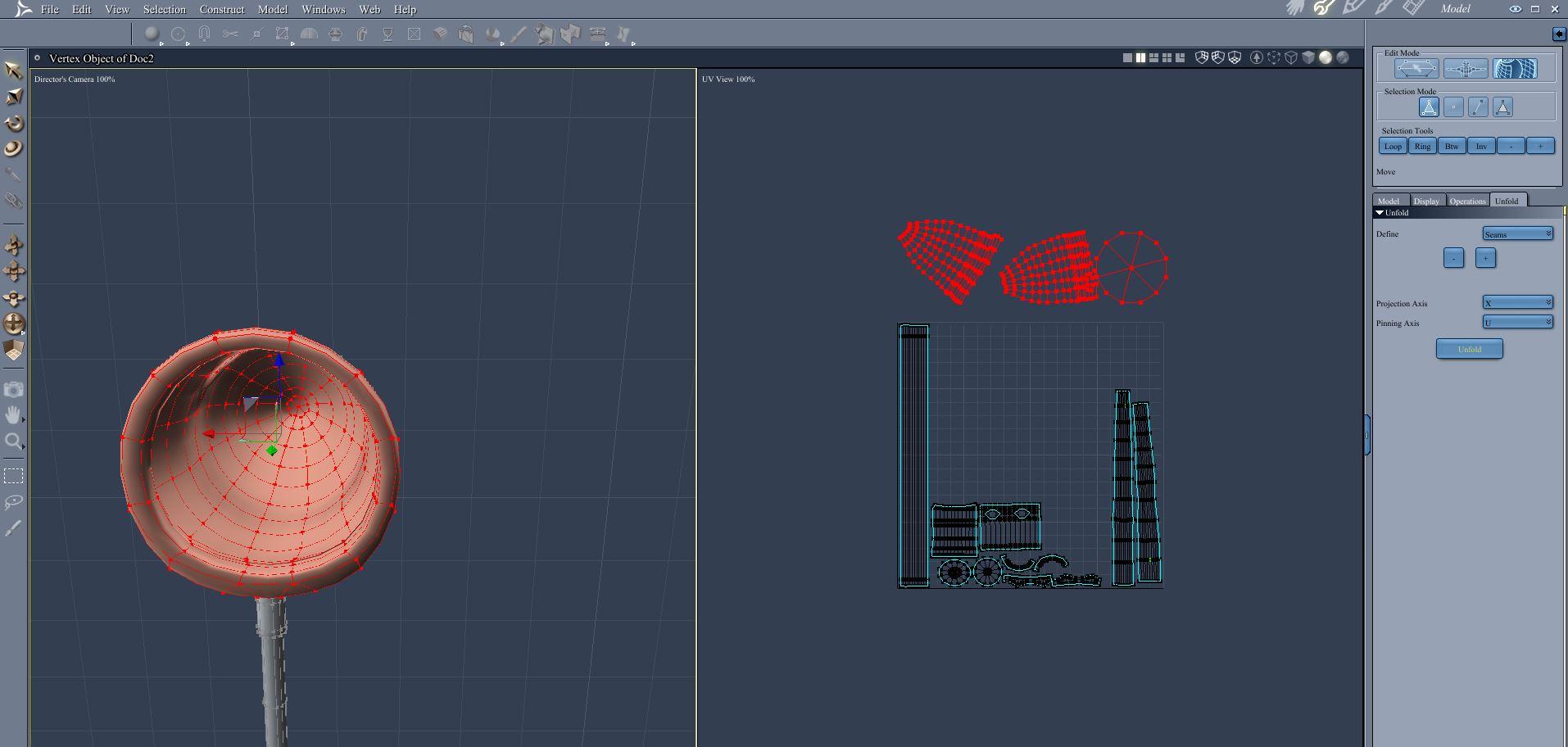Open the Selection menu
This screenshot has height=747, width=1568.
(x=165, y=9)
